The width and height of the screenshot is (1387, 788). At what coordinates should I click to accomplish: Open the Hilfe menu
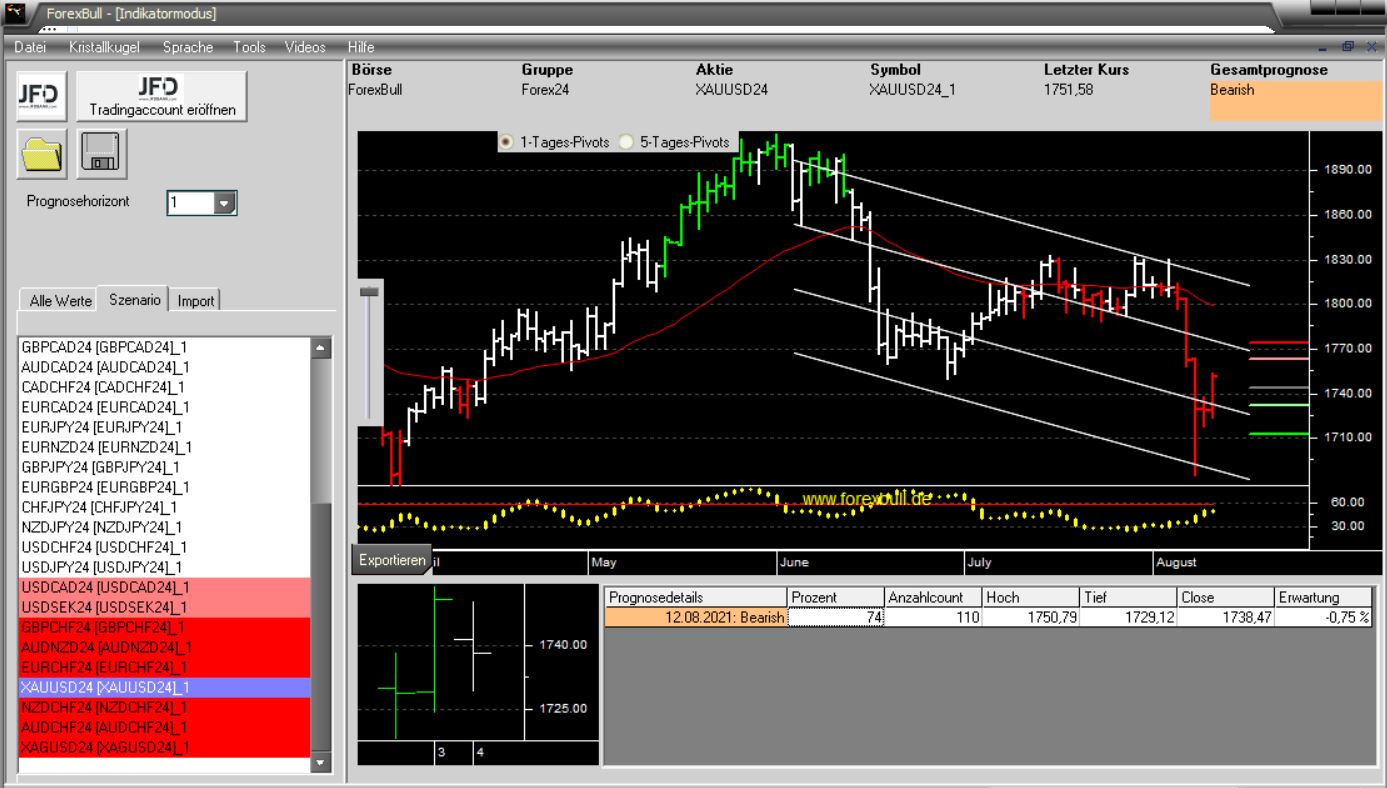pyautogui.click(x=361, y=47)
